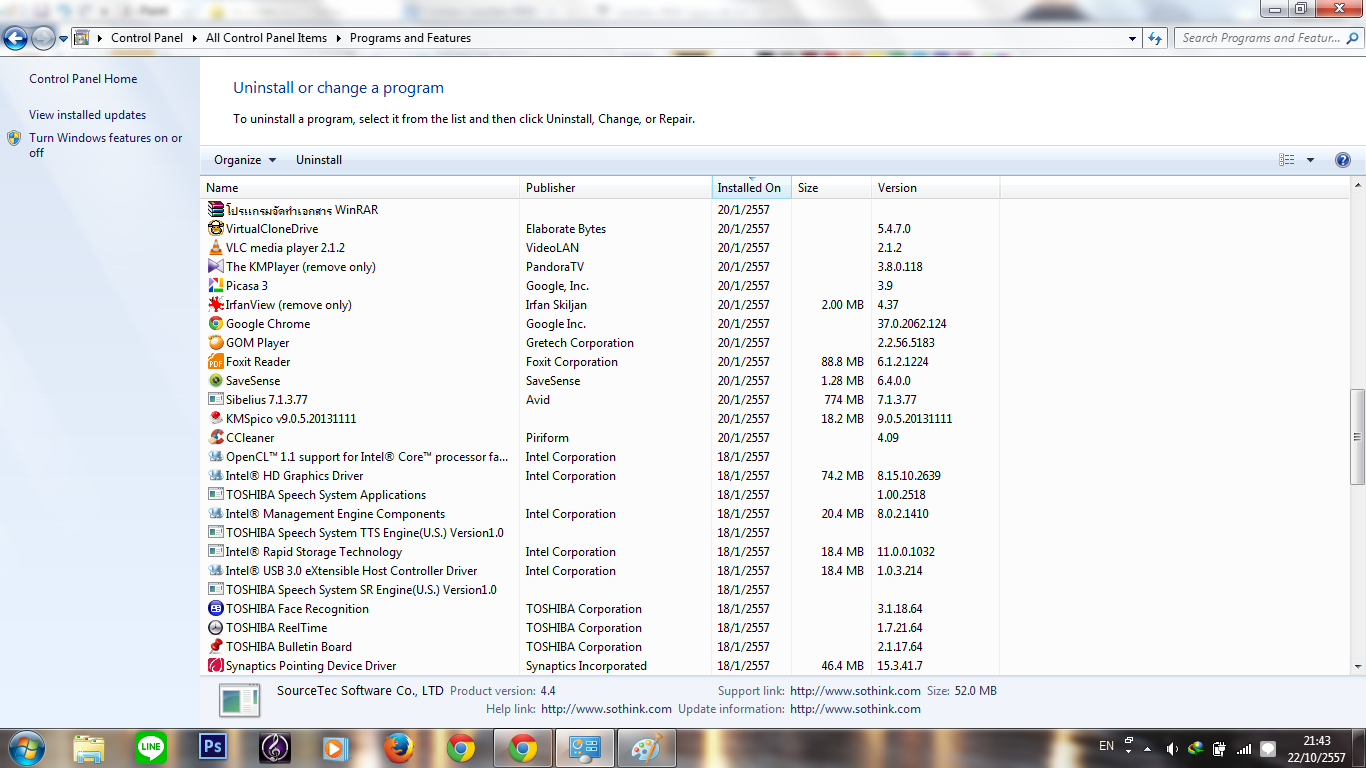
Task: Open Control Panel Home link
Action: tap(83, 79)
